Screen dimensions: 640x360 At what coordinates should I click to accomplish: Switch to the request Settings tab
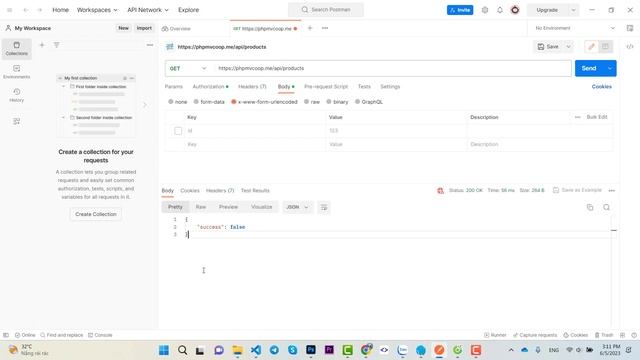click(x=390, y=87)
